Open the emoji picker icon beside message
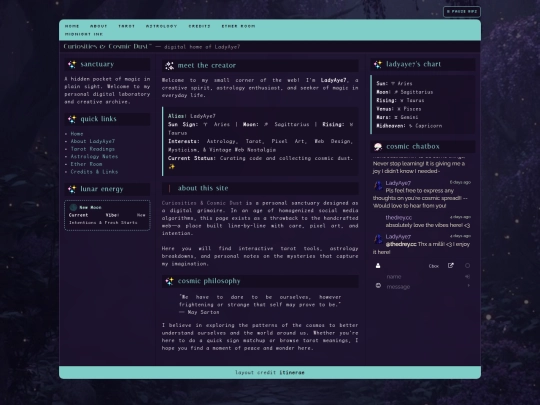The image size is (540, 405). click(378, 285)
